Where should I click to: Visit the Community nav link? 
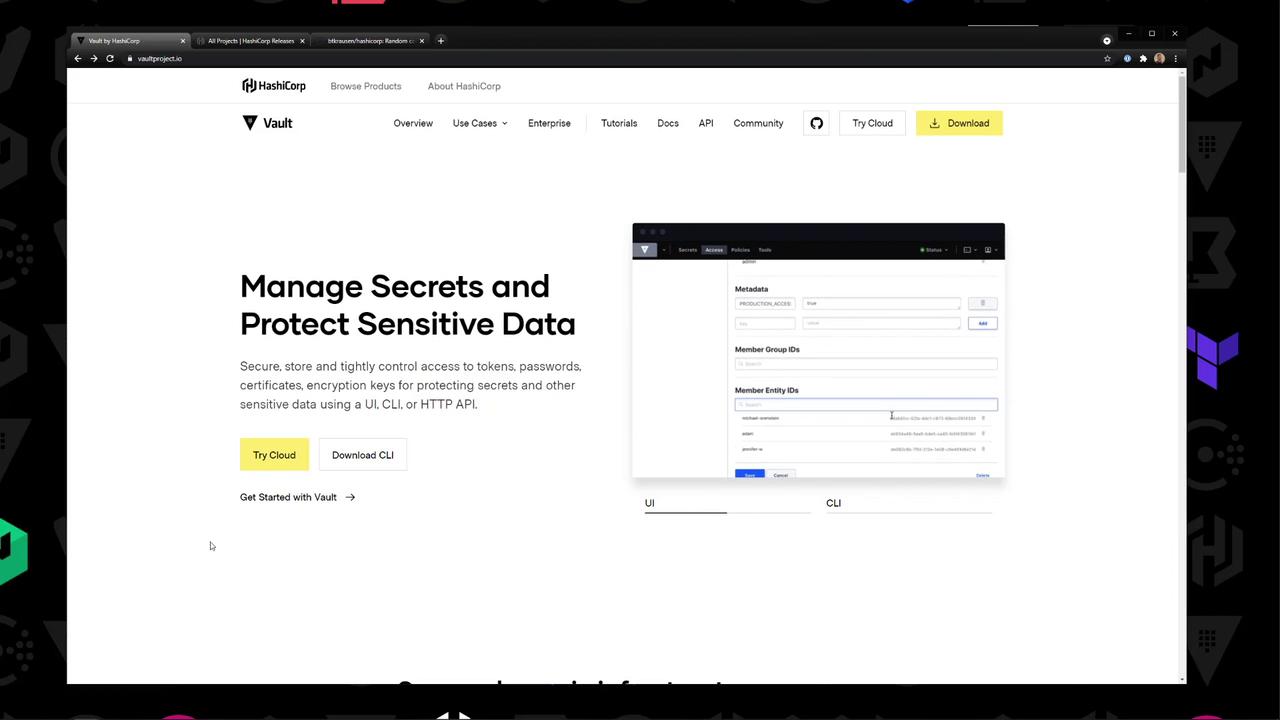click(x=758, y=123)
